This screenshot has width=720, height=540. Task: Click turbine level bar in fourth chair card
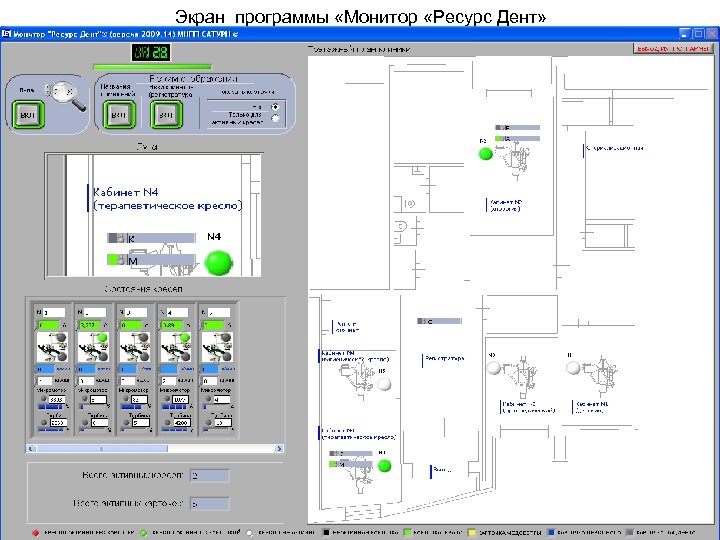[x=176, y=430]
